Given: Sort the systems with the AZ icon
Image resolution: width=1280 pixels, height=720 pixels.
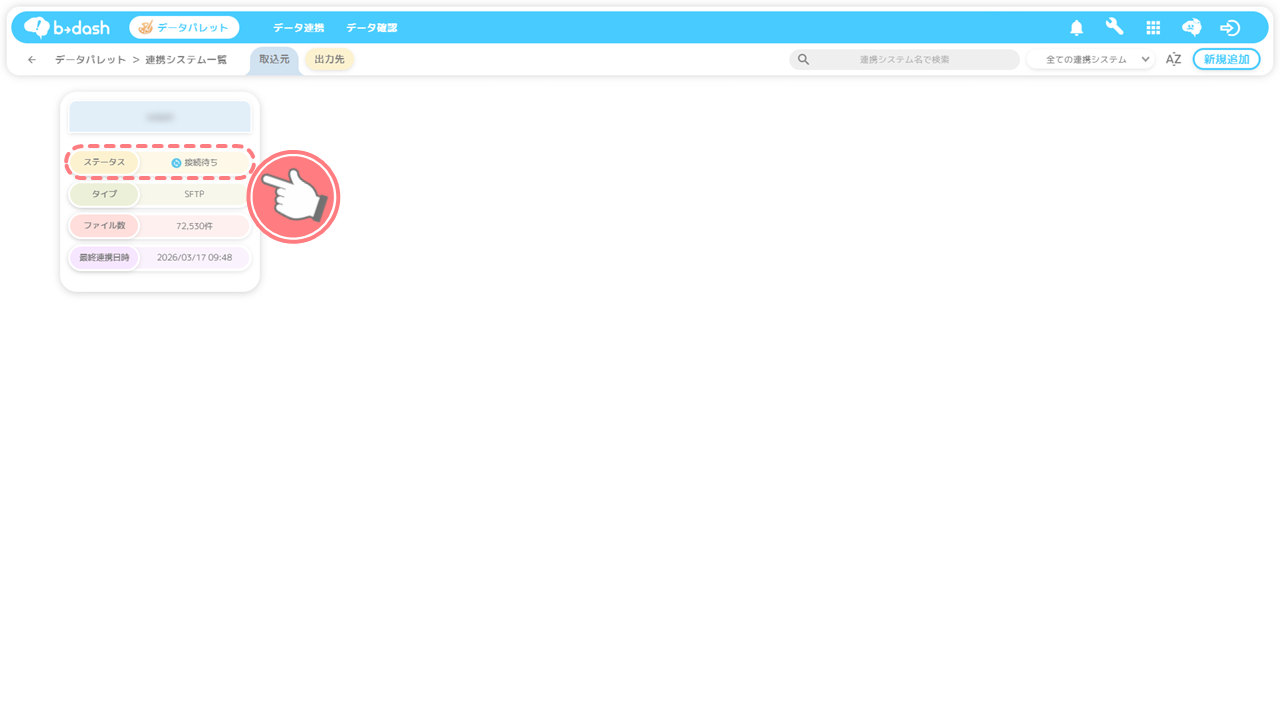Looking at the screenshot, I should click(x=1173, y=60).
